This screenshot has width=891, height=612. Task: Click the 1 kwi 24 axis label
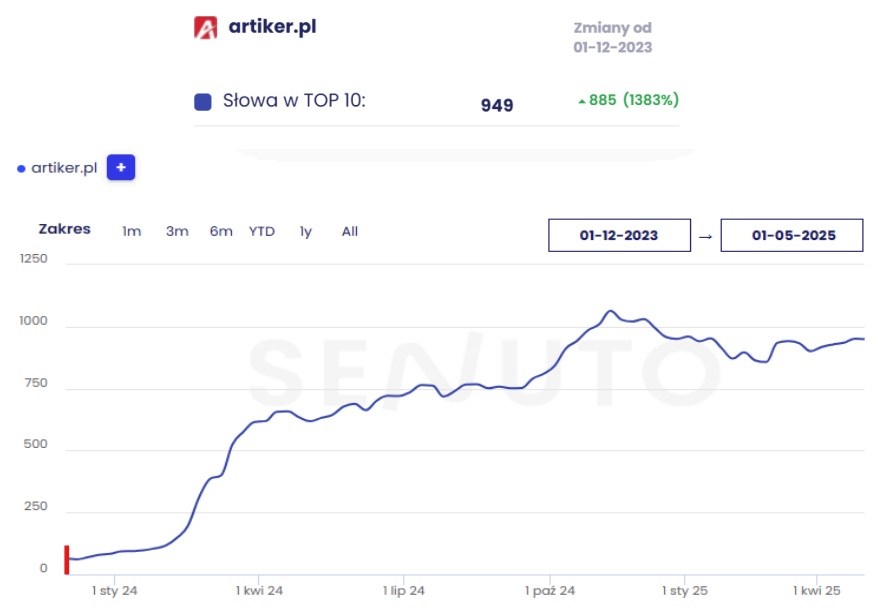point(259,591)
